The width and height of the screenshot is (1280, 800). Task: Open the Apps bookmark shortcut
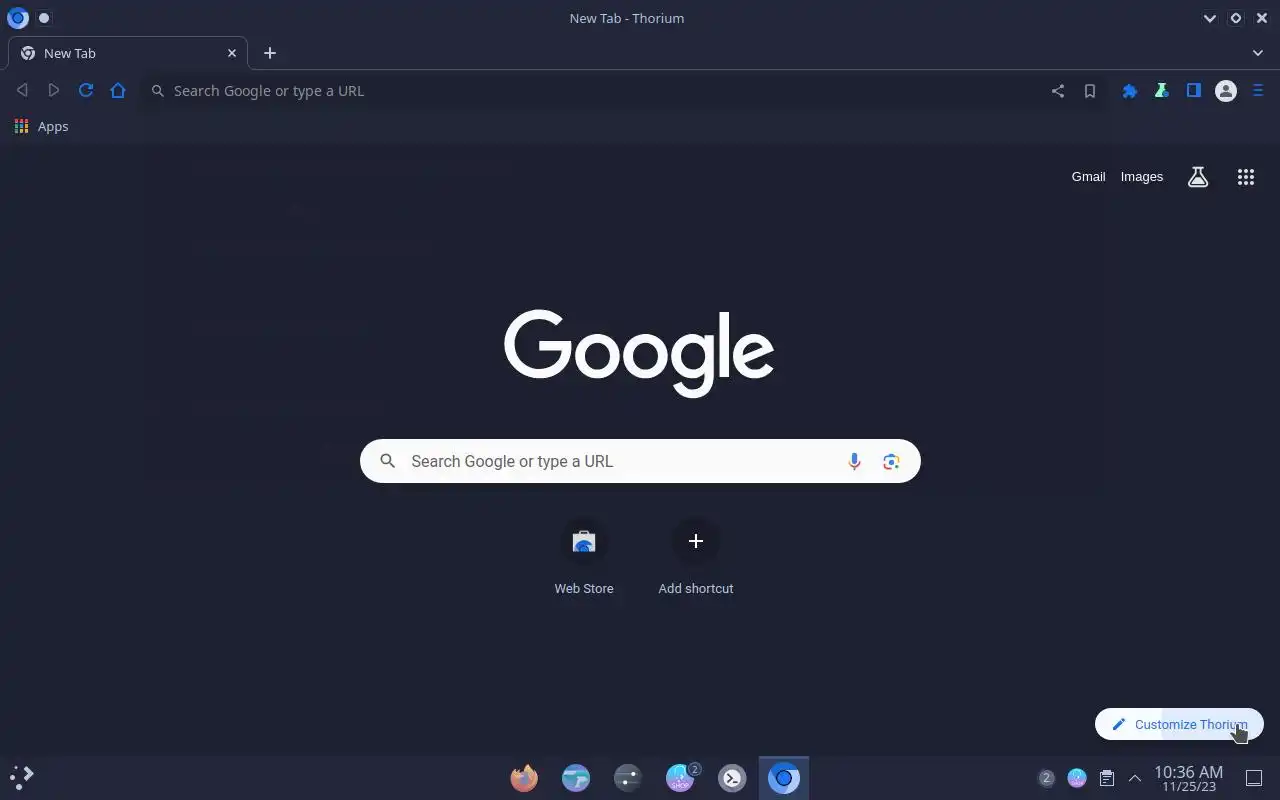coord(42,127)
